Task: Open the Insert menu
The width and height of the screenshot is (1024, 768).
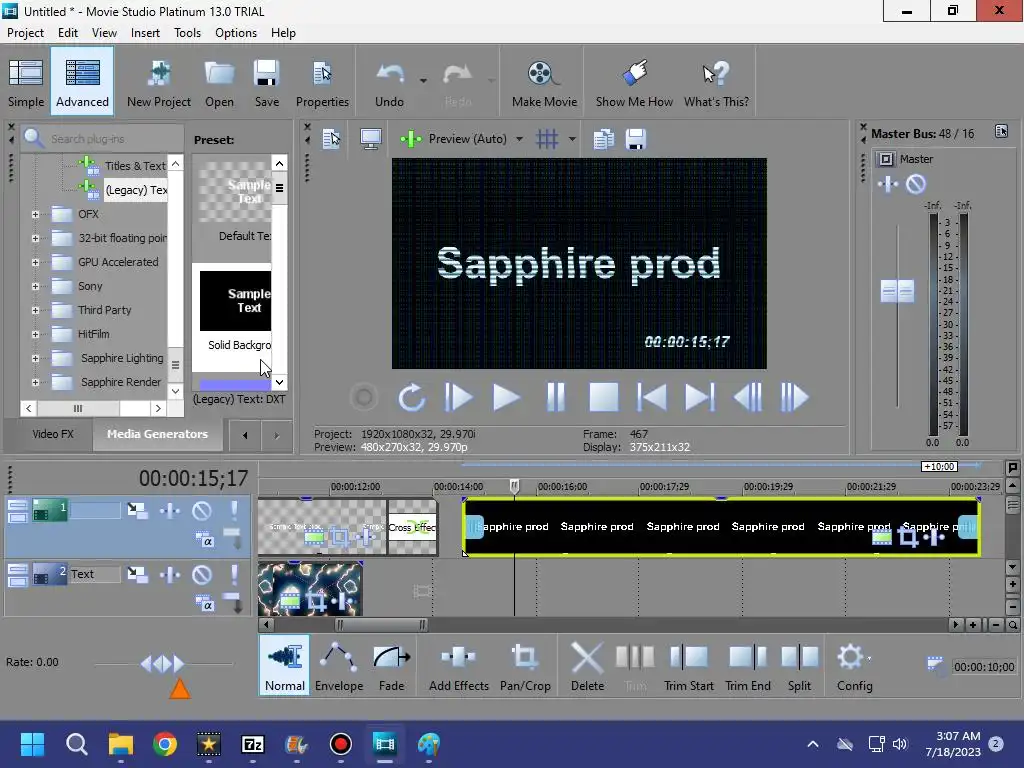Action: pyautogui.click(x=145, y=33)
